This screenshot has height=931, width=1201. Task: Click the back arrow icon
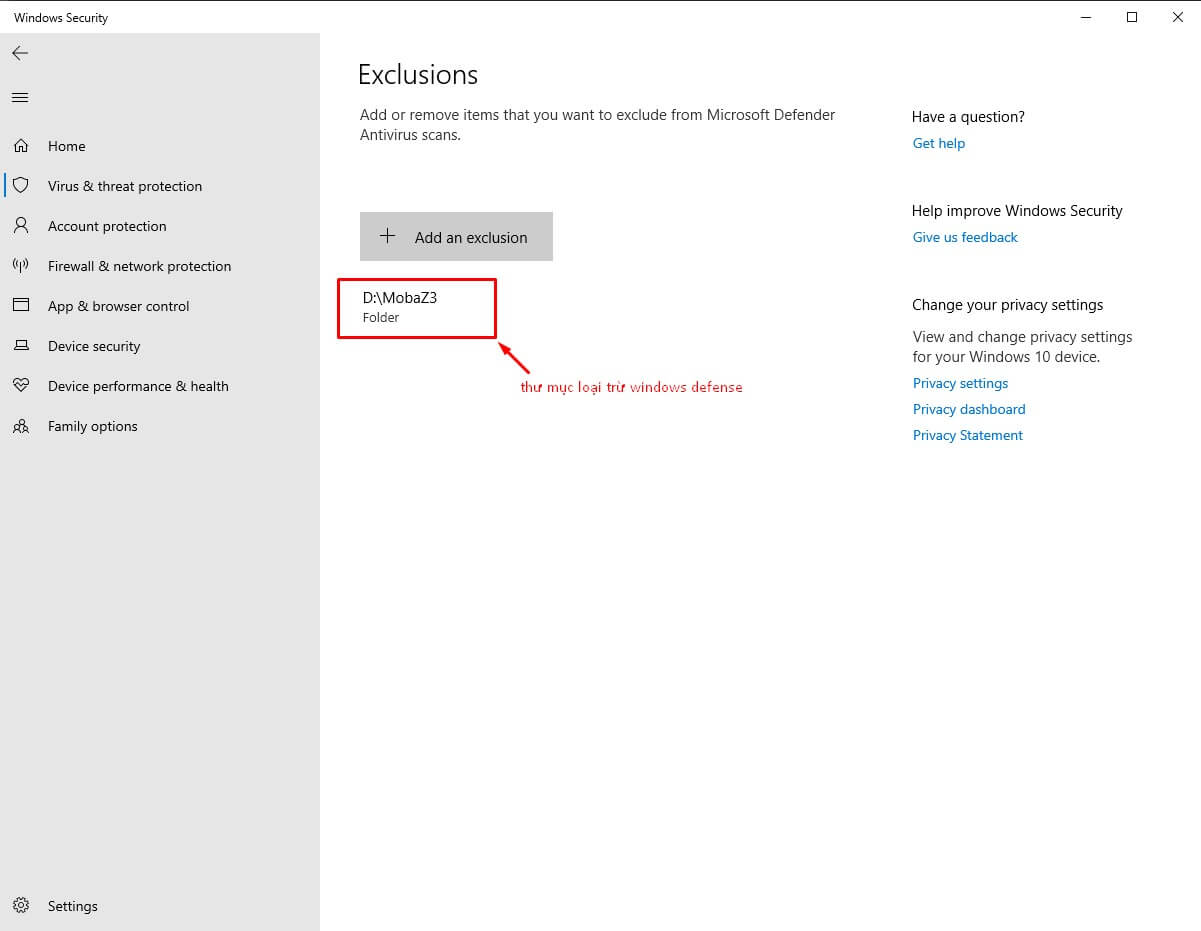(x=20, y=53)
